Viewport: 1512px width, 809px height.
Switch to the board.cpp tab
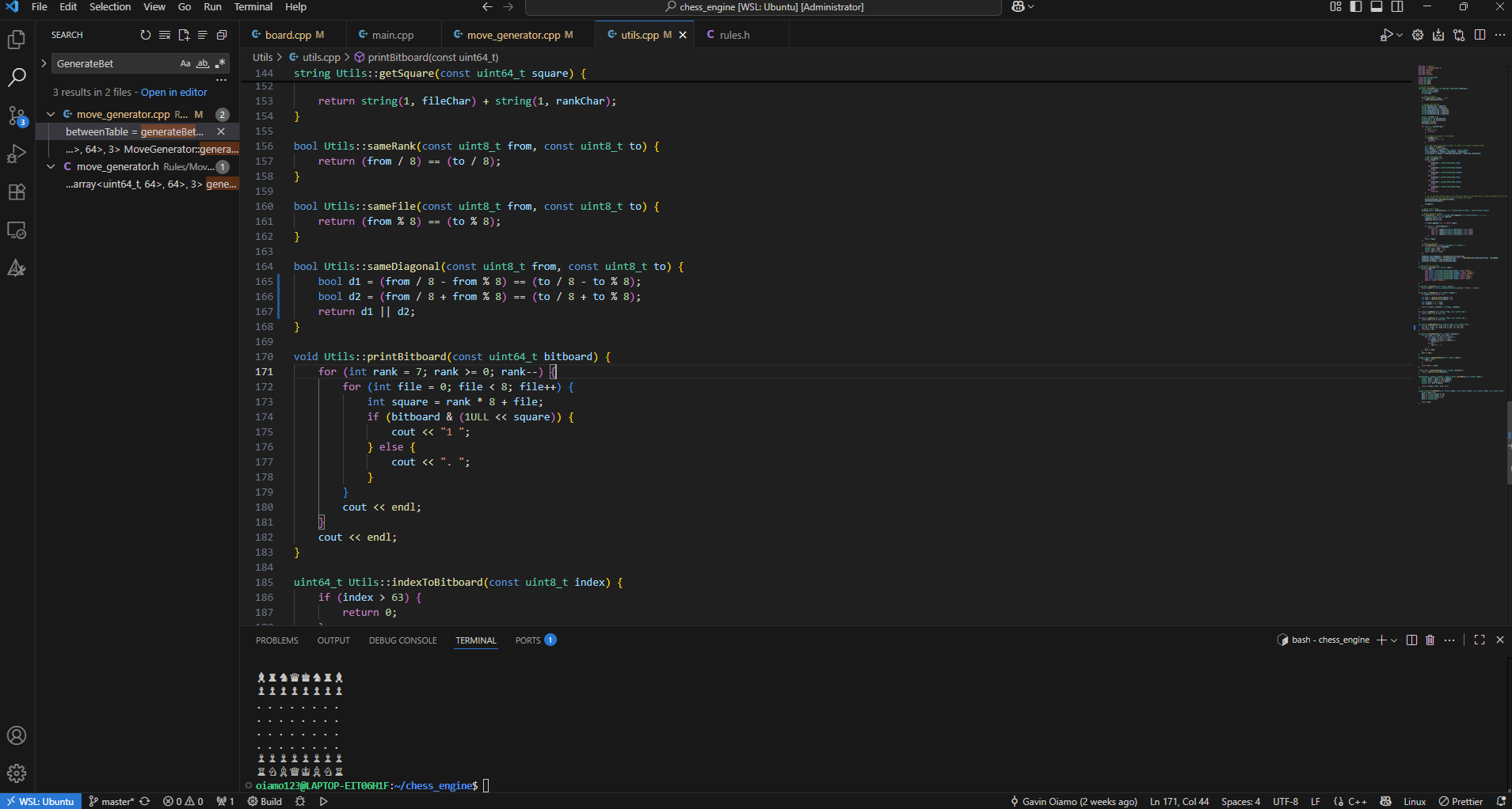pos(288,35)
